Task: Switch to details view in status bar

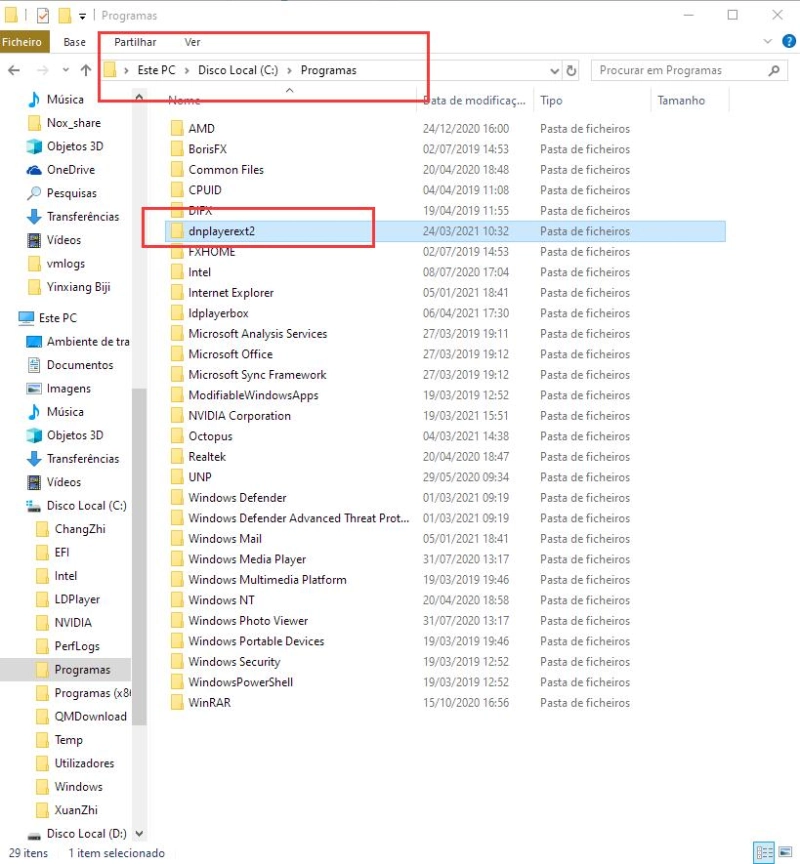Action: click(x=764, y=853)
